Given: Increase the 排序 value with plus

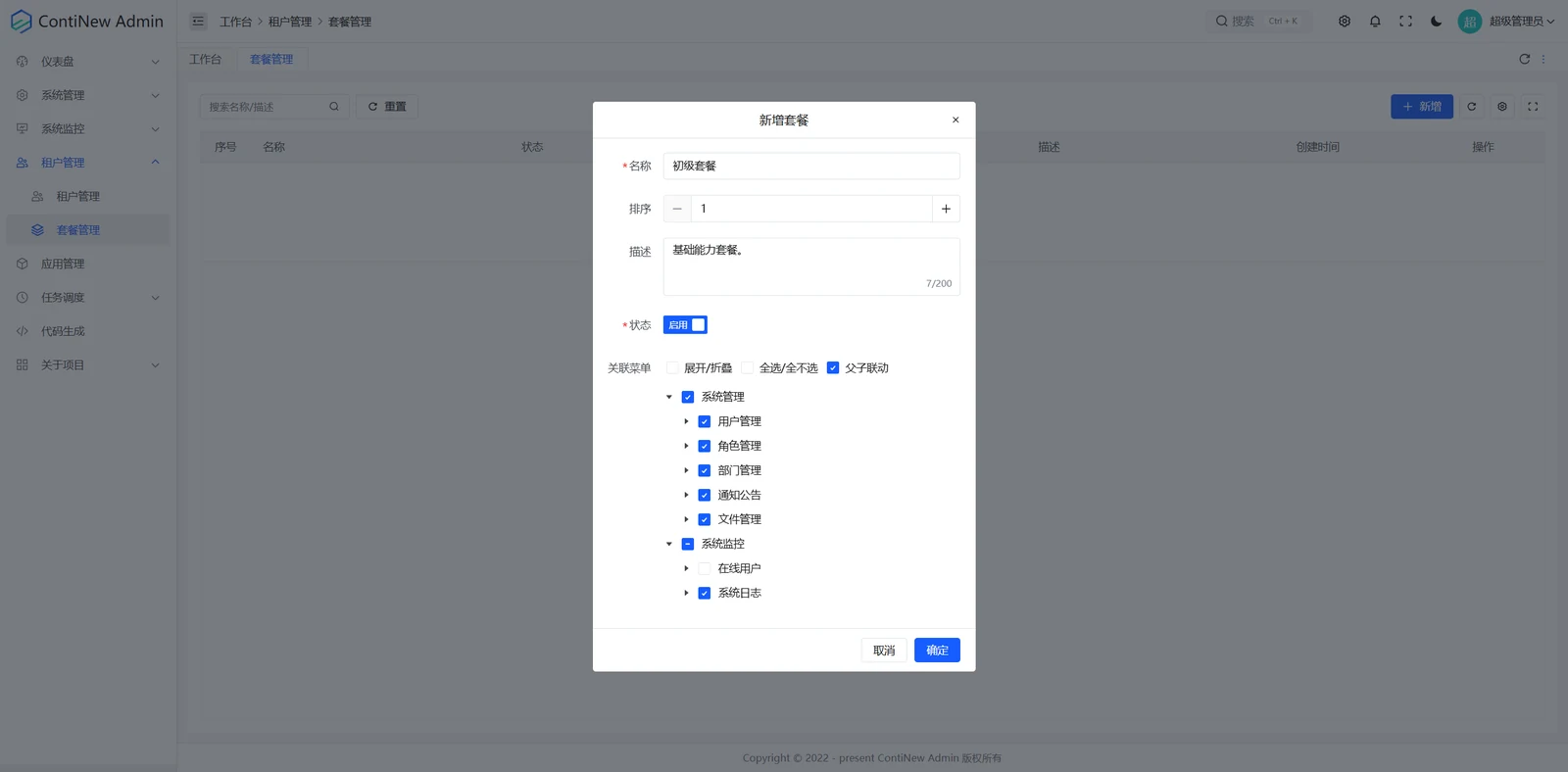Looking at the screenshot, I should [x=946, y=209].
